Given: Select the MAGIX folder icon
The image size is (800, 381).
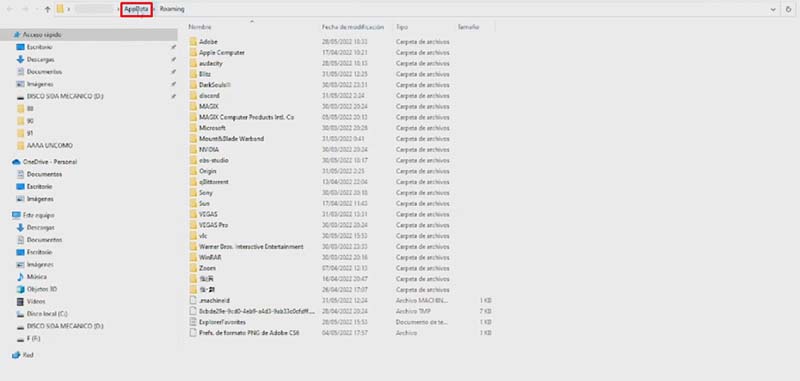Looking at the screenshot, I should click(193, 107).
